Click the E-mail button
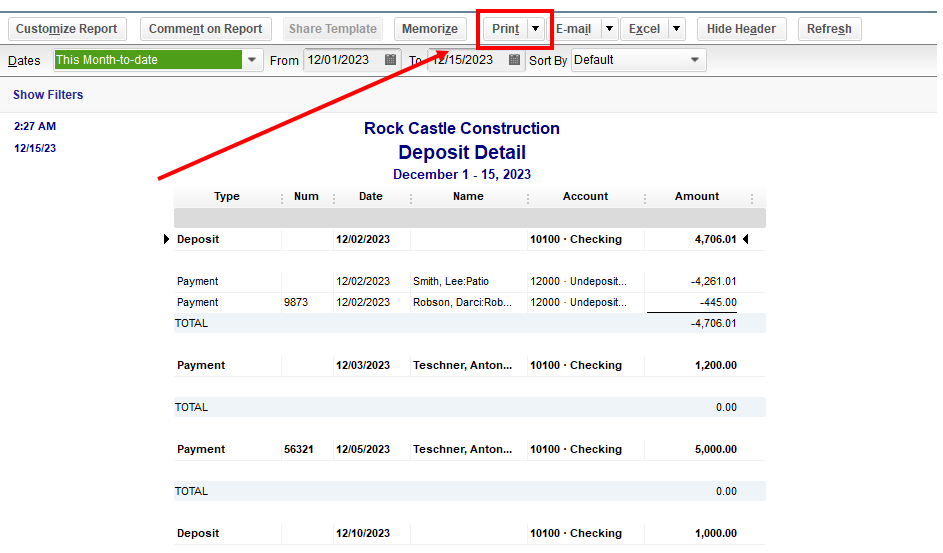 click(574, 29)
